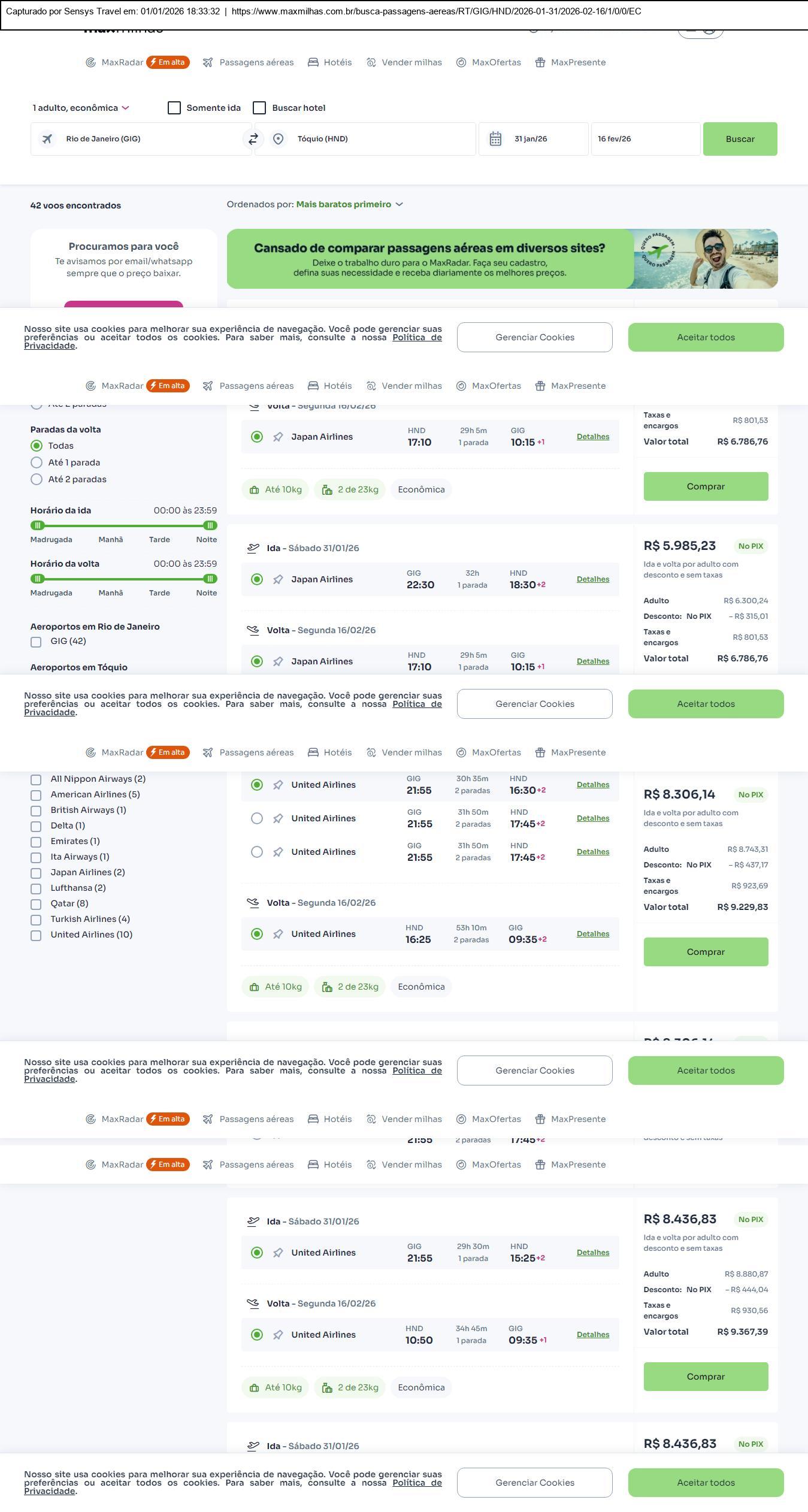Open the 16 fev/26 return date picker

tap(645, 139)
